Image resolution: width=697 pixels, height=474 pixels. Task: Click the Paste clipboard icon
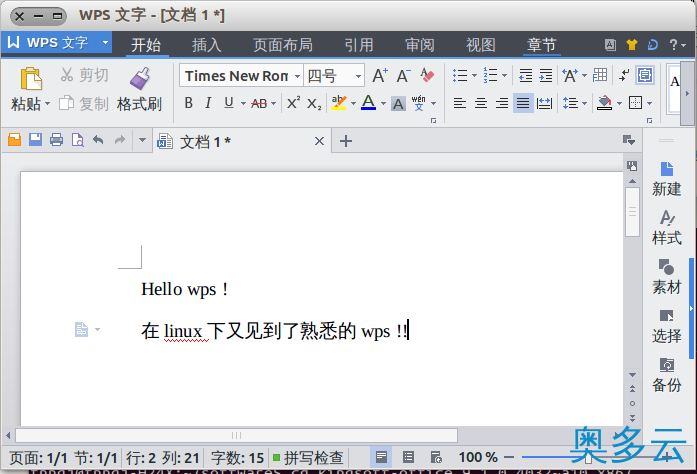31,79
